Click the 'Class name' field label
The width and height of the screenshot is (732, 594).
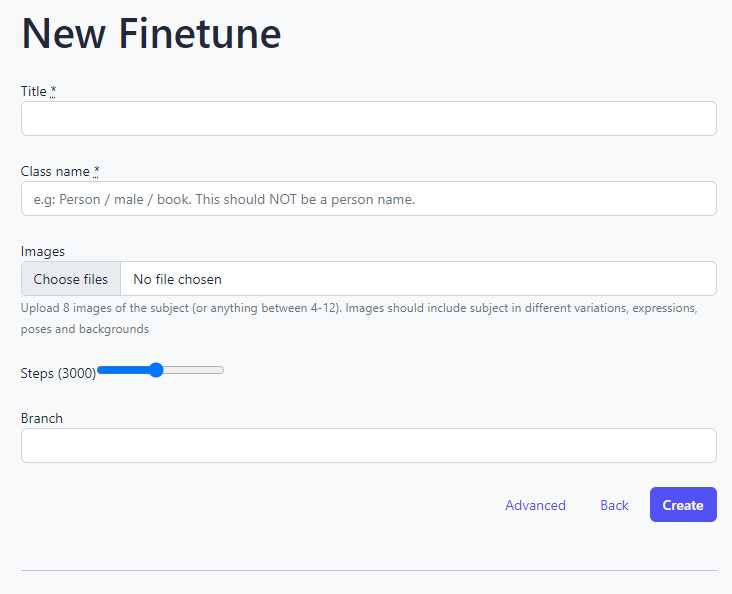click(x=60, y=171)
